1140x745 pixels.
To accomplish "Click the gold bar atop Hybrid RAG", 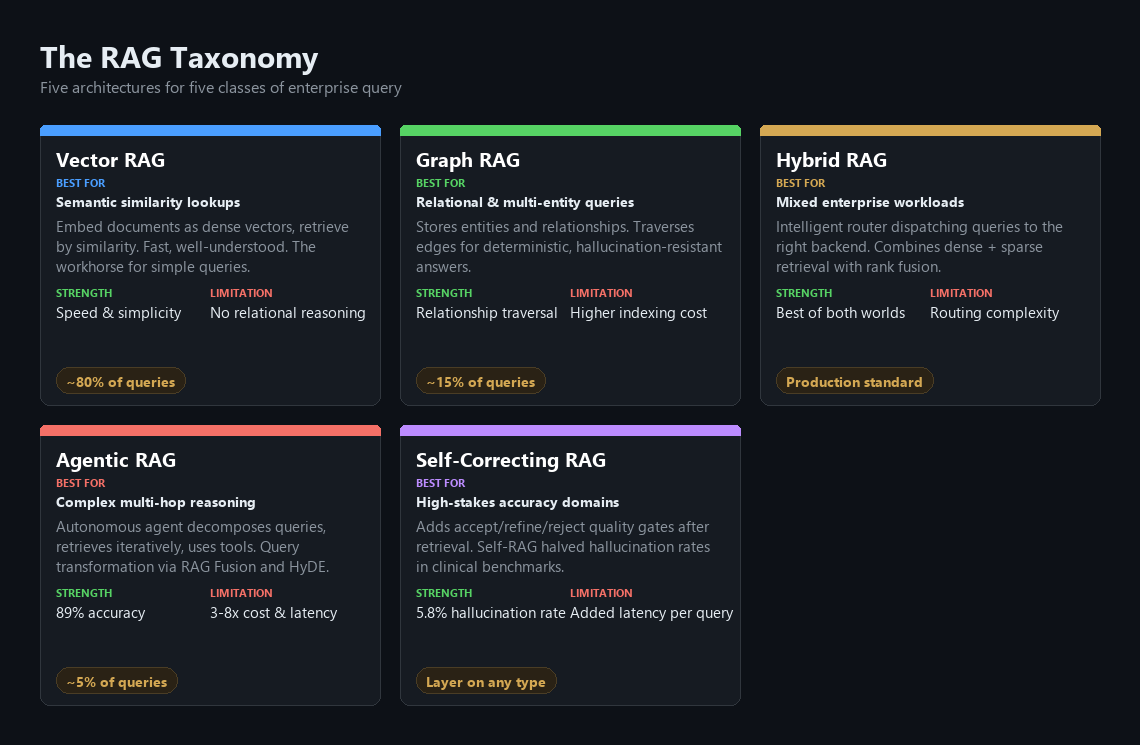I will (x=930, y=131).
